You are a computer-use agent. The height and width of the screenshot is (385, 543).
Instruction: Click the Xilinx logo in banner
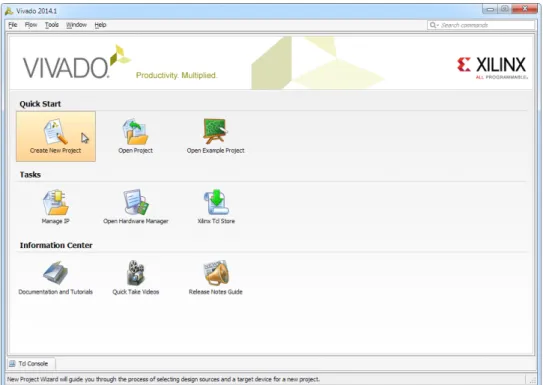click(x=492, y=68)
